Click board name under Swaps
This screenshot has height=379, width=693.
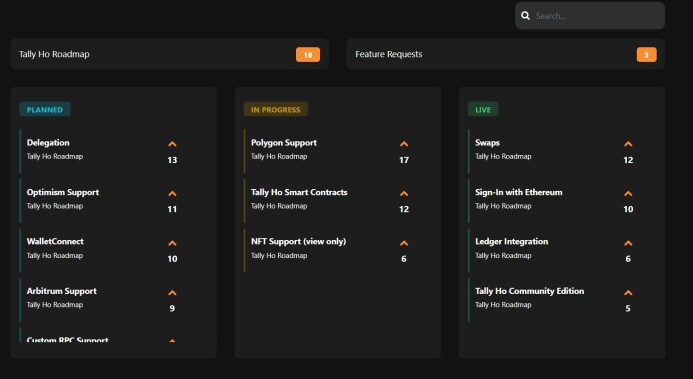pyautogui.click(x=503, y=156)
